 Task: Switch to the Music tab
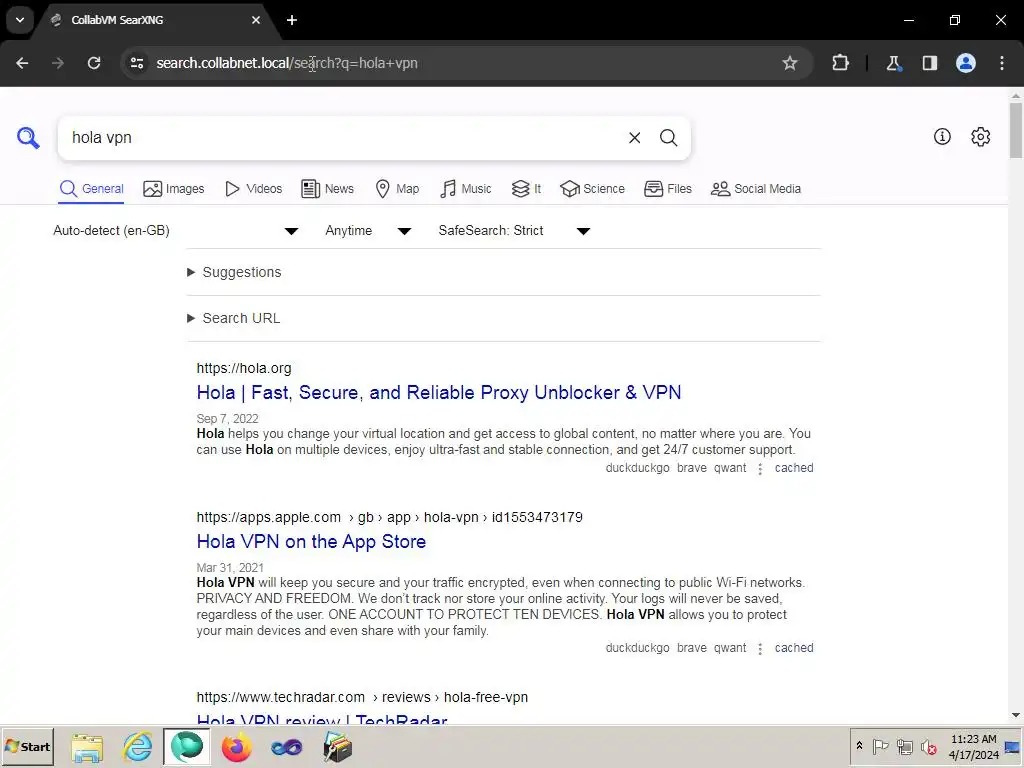466,189
